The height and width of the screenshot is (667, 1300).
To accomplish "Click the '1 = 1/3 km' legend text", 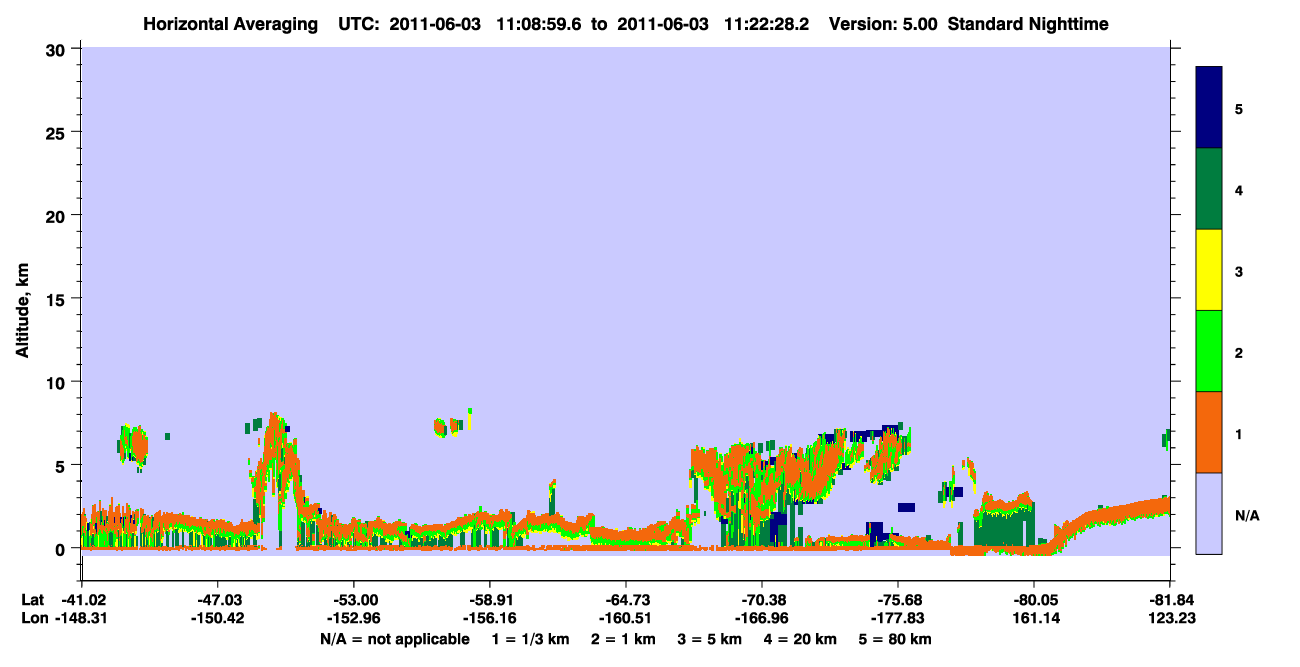I will tap(531, 639).
